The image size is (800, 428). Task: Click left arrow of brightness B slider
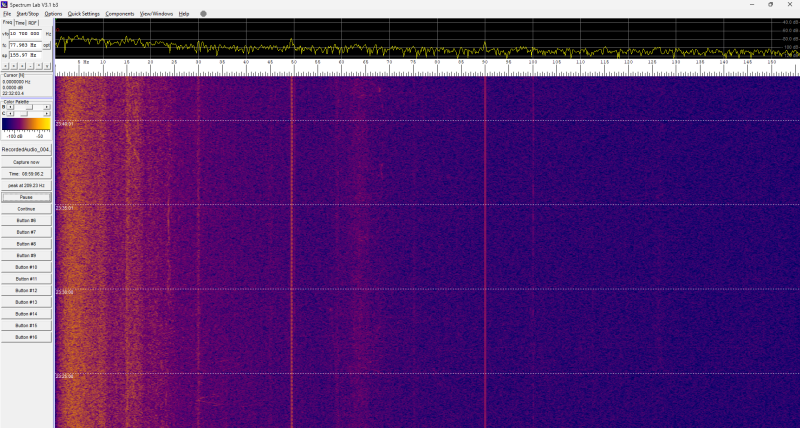click(10, 107)
